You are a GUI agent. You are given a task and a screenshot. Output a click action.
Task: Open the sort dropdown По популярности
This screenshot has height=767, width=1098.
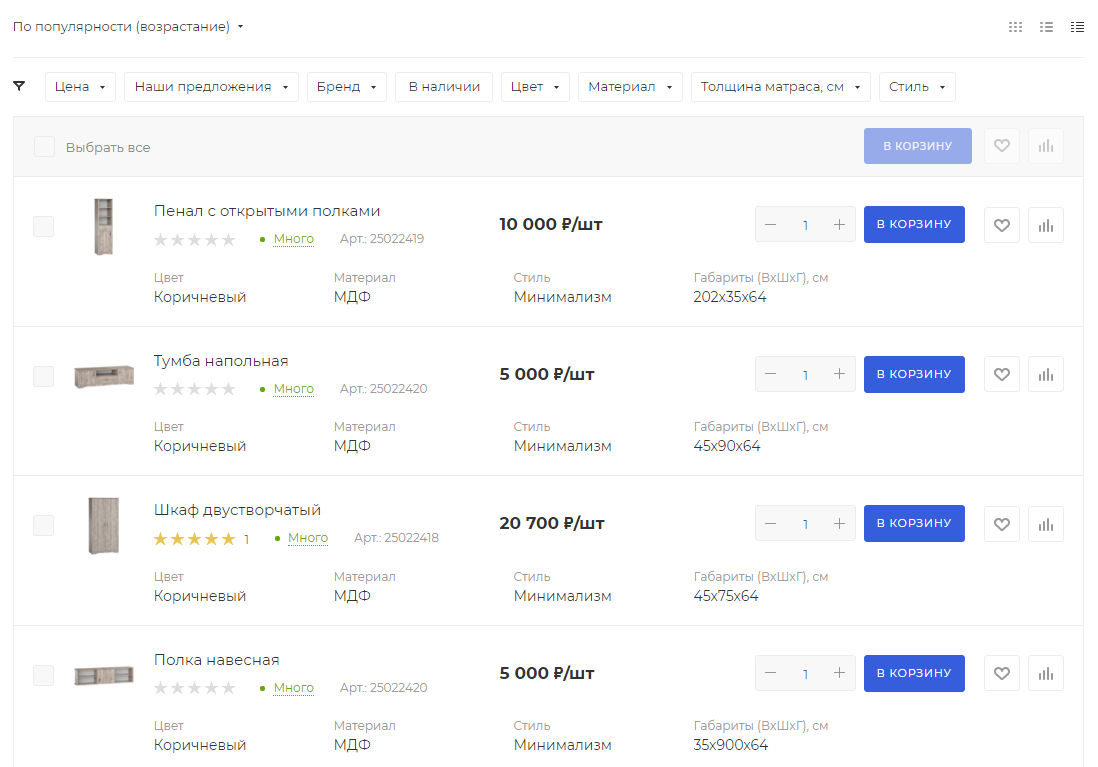click(x=128, y=27)
